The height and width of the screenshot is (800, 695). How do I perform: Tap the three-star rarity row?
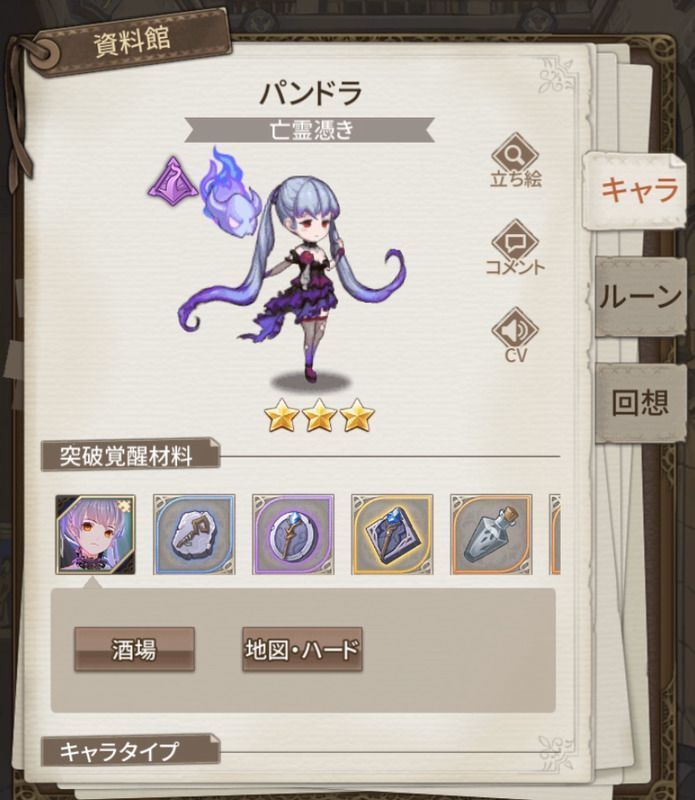319,416
